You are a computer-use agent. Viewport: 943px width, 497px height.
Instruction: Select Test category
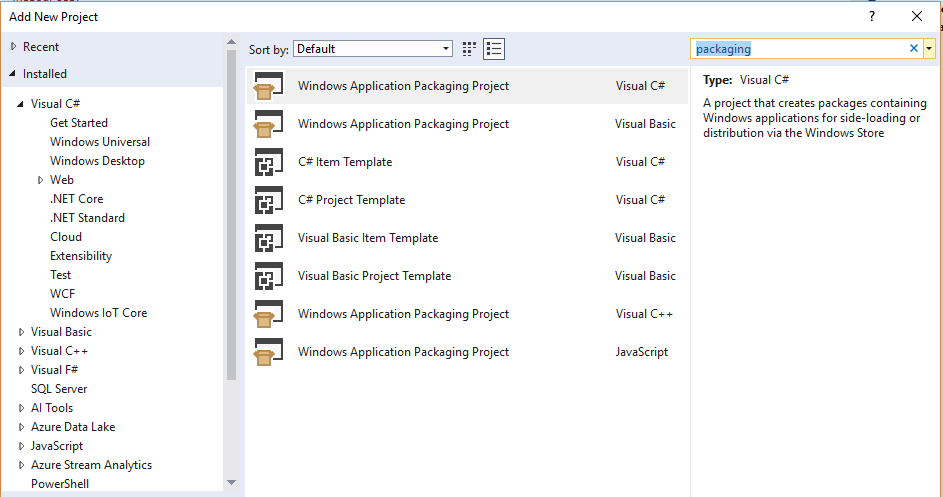coord(60,275)
